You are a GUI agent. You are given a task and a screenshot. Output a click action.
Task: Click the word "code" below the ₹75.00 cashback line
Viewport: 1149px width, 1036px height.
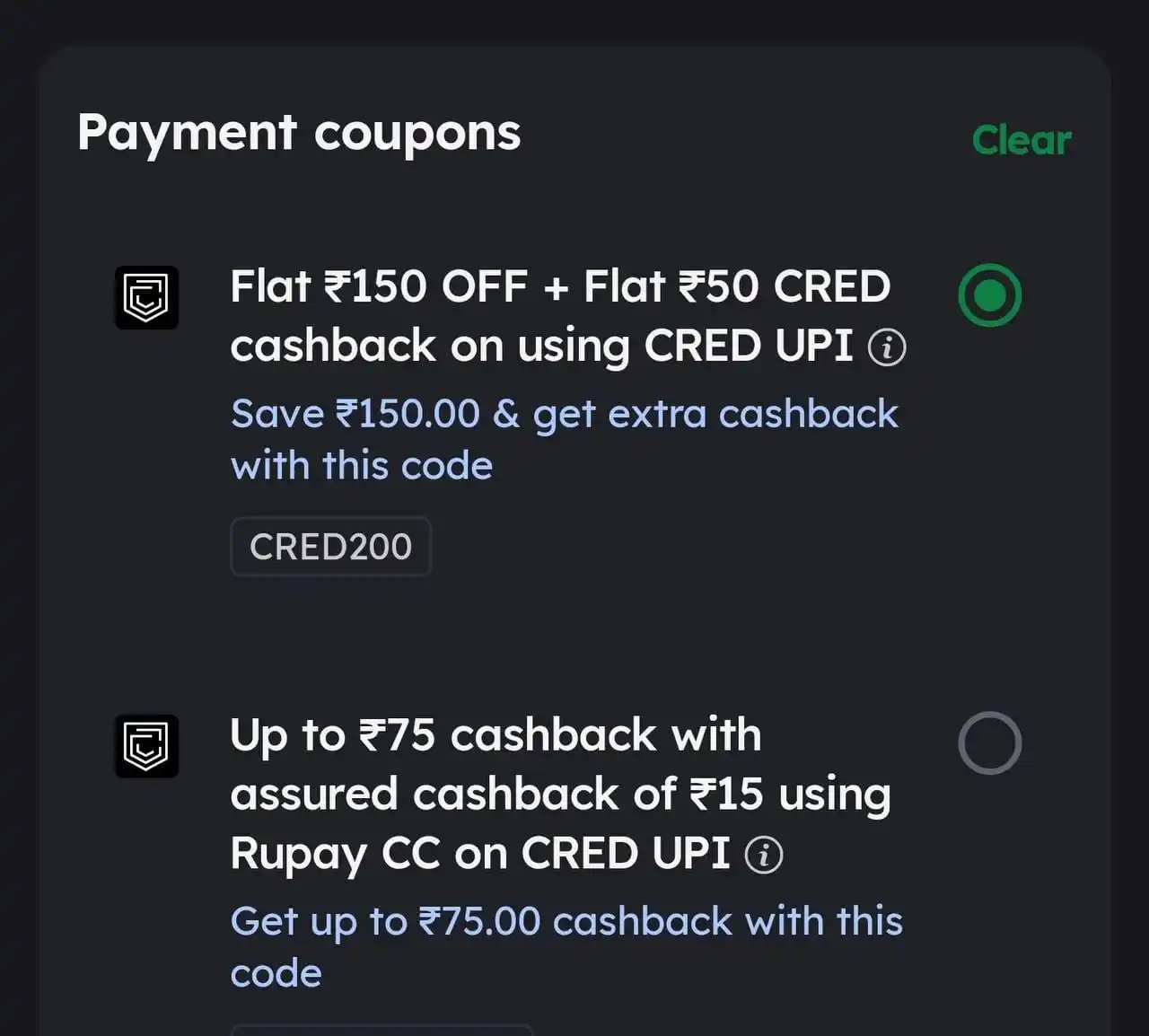[x=276, y=974]
